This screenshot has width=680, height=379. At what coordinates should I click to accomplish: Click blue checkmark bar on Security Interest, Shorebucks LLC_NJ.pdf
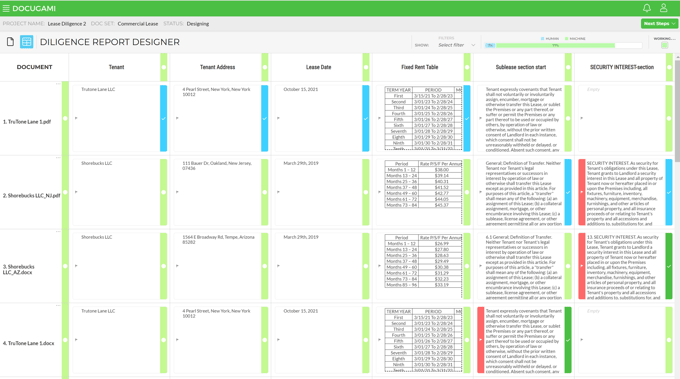669,192
